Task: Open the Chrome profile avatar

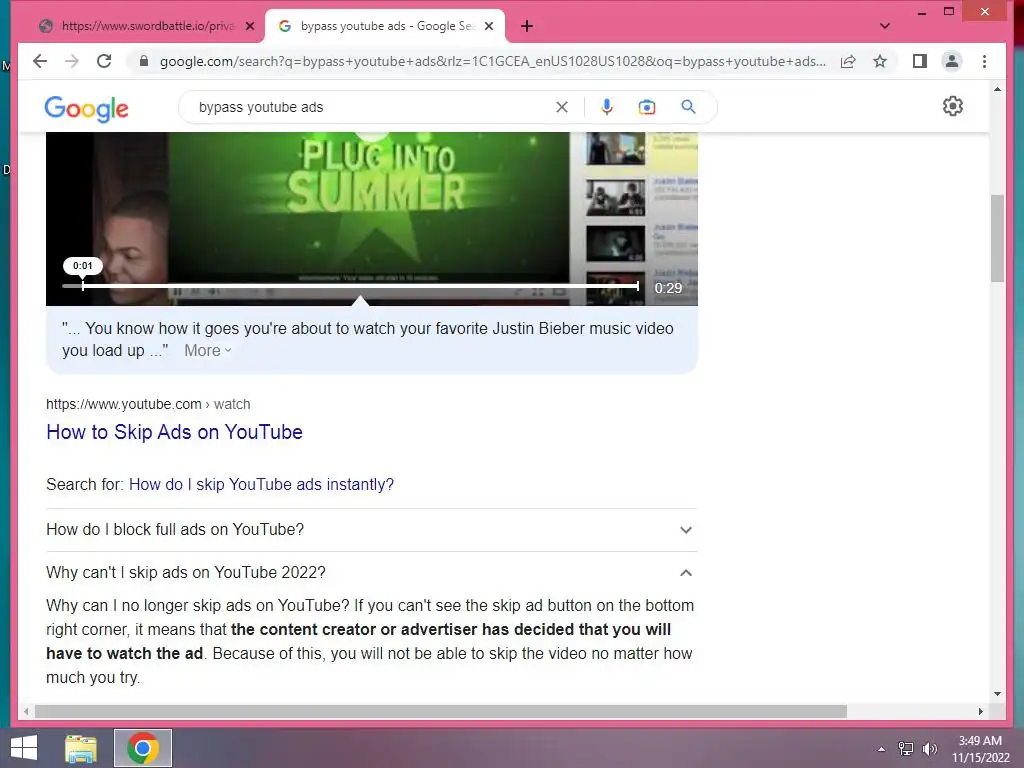Action: (952, 61)
